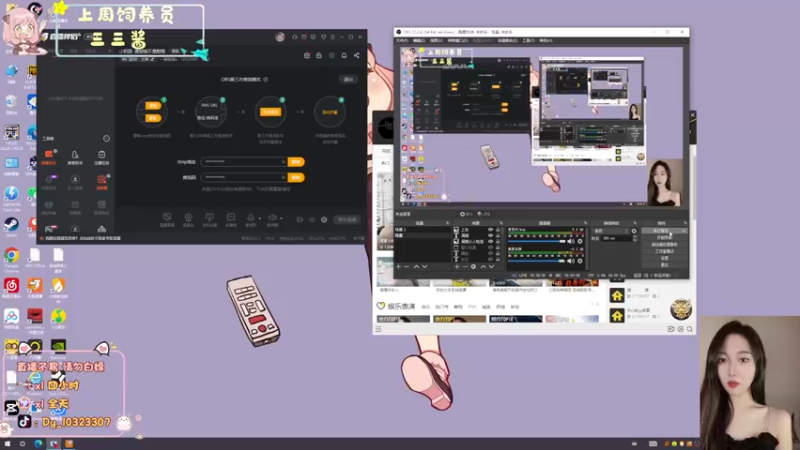800x450 pixels.
Task: Open browser hamburger menu at window bottom
Action: pyautogui.click(x=379, y=329)
